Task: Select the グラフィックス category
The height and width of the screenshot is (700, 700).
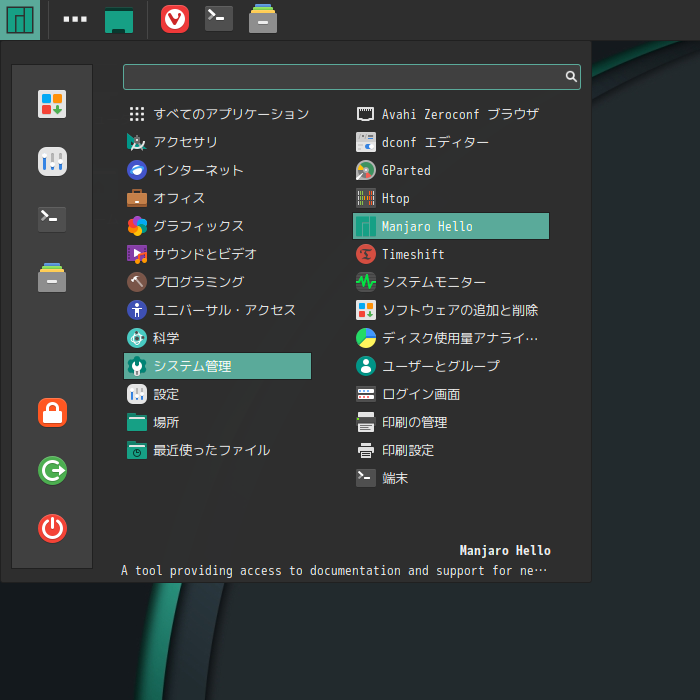Action: tap(197, 226)
